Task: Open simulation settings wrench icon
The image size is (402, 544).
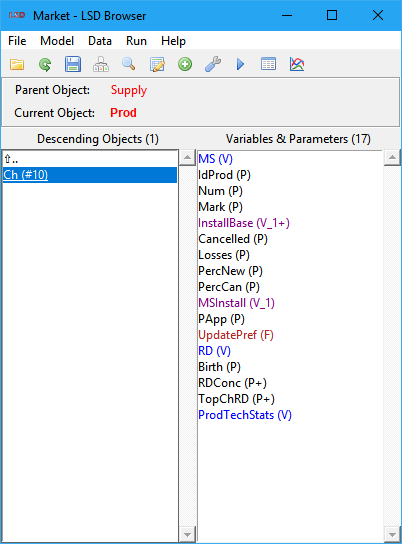Action: [x=213, y=65]
